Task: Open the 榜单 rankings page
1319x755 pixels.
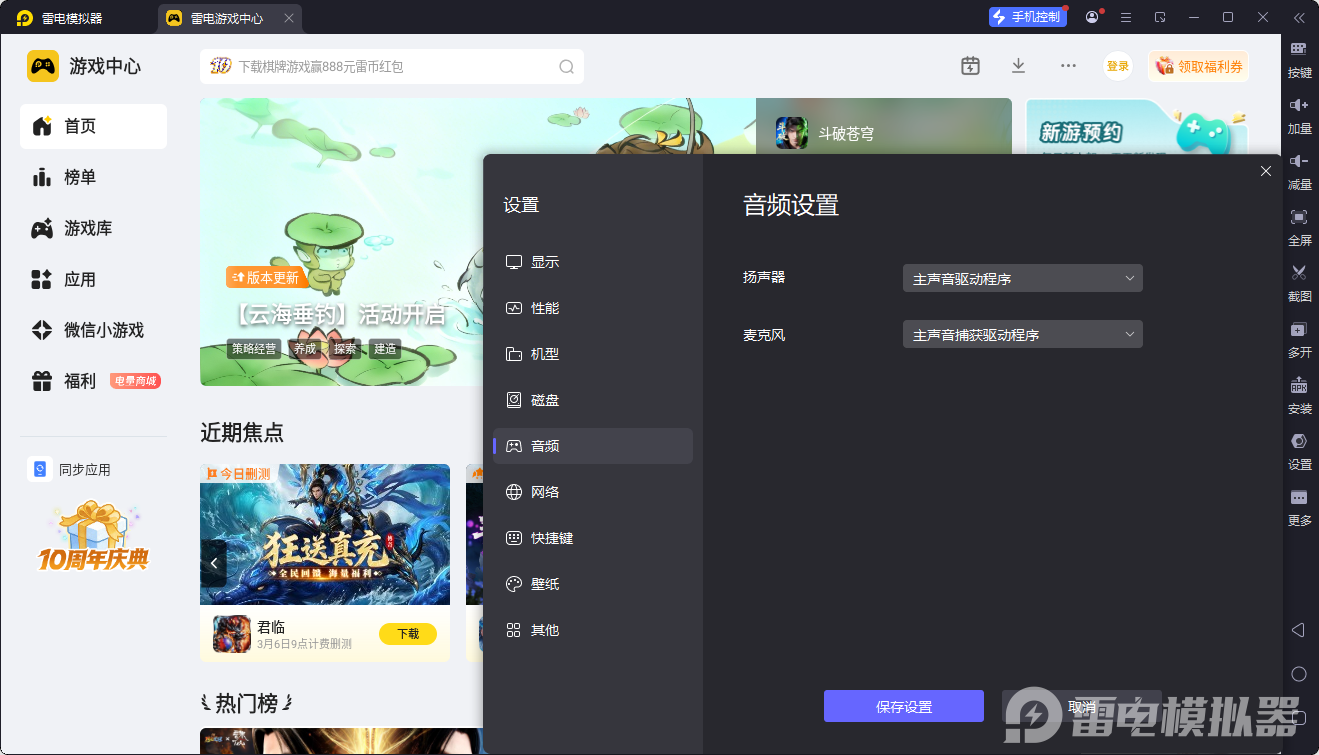Action: tap(93, 177)
